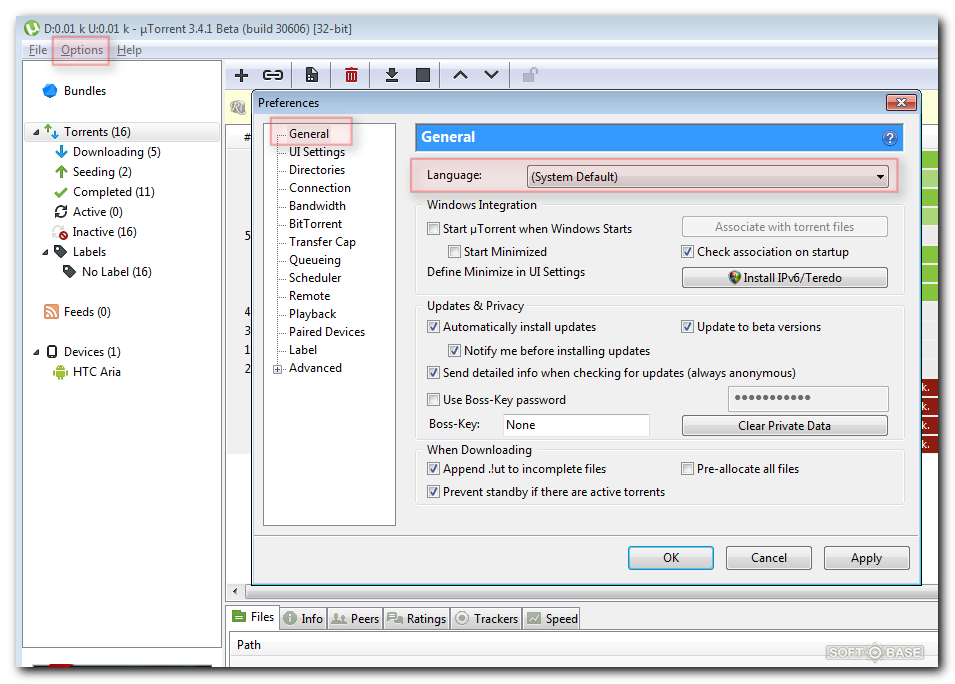Switch to the Trackers tab
This screenshot has height=684, width=955.
487,618
